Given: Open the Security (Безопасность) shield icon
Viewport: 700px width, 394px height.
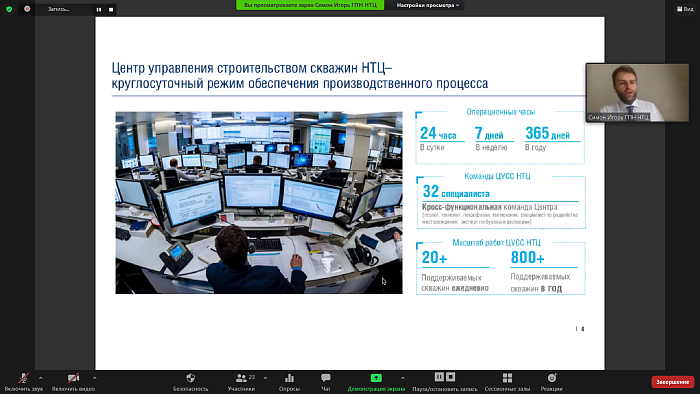Looking at the screenshot, I should pos(191,378).
